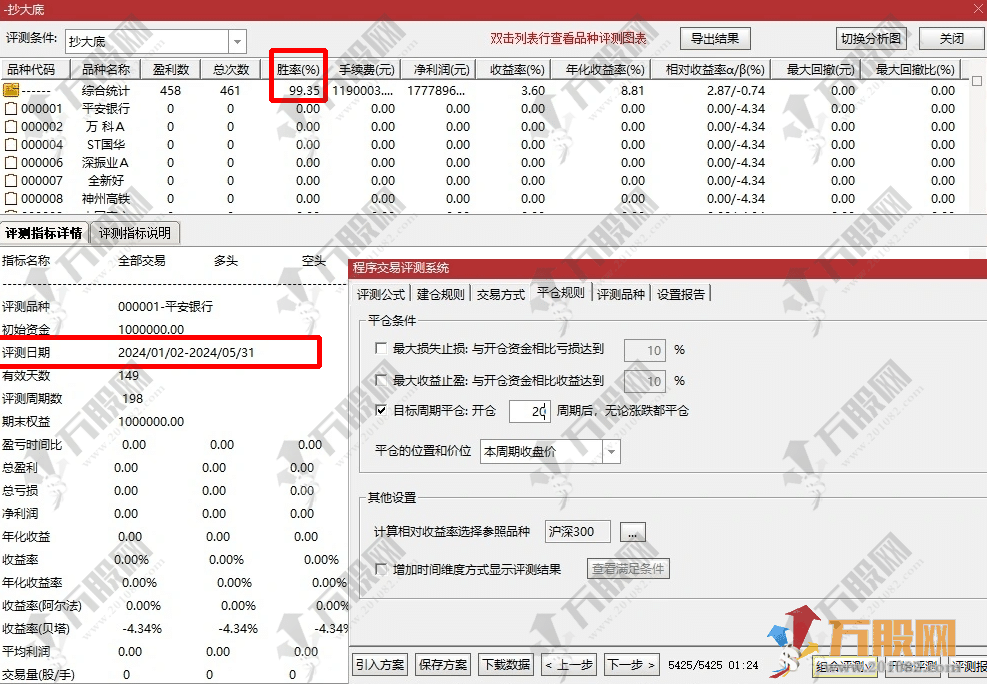This screenshot has height=684, width=987.
Task: Tick the checkbox for stock 000007 全新好
Action: tap(11, 181)
